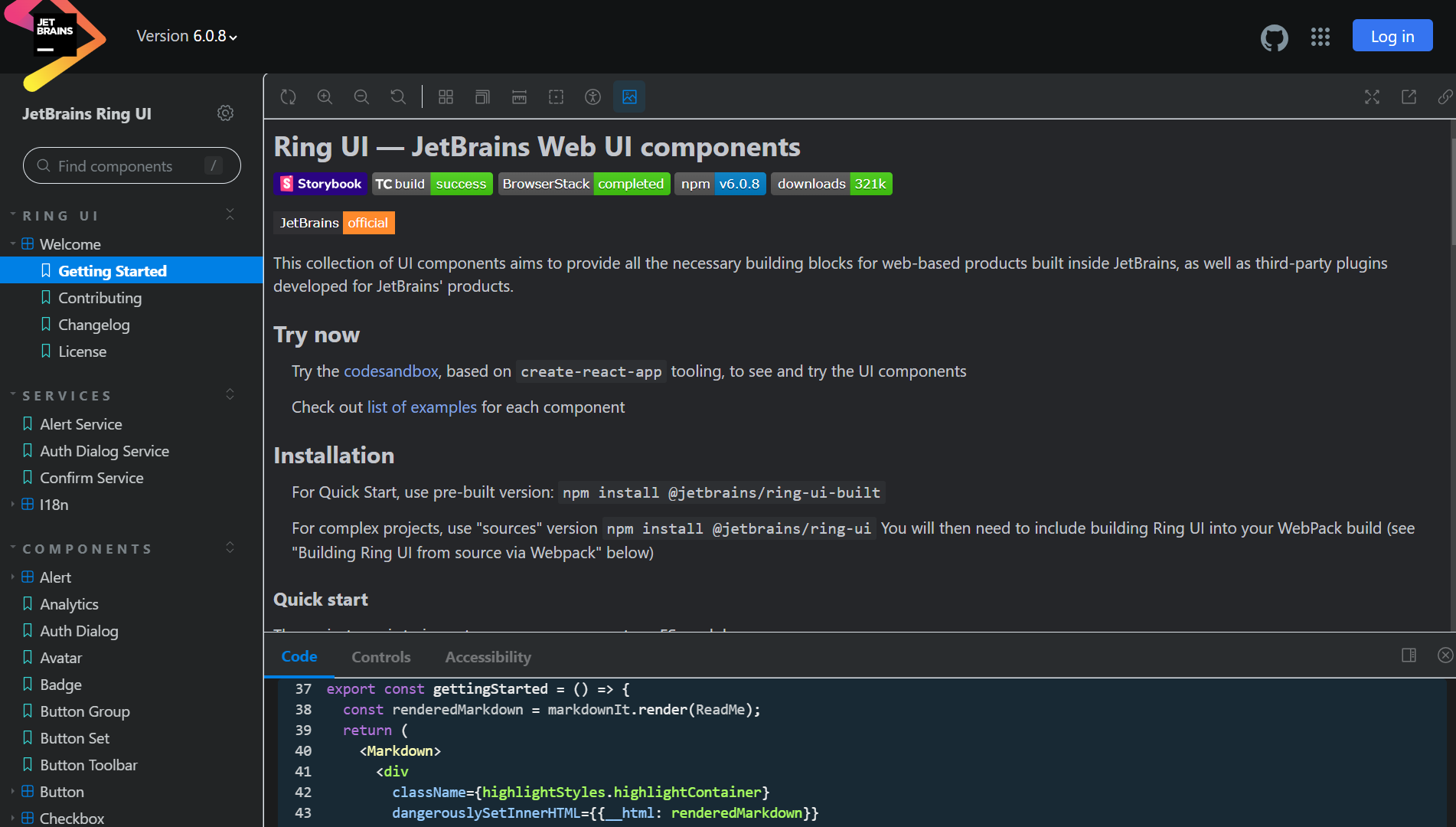Viewport: 1456px width, 827px height.
Task: Click the remount component refresh icon
Action: click(288, 97)
